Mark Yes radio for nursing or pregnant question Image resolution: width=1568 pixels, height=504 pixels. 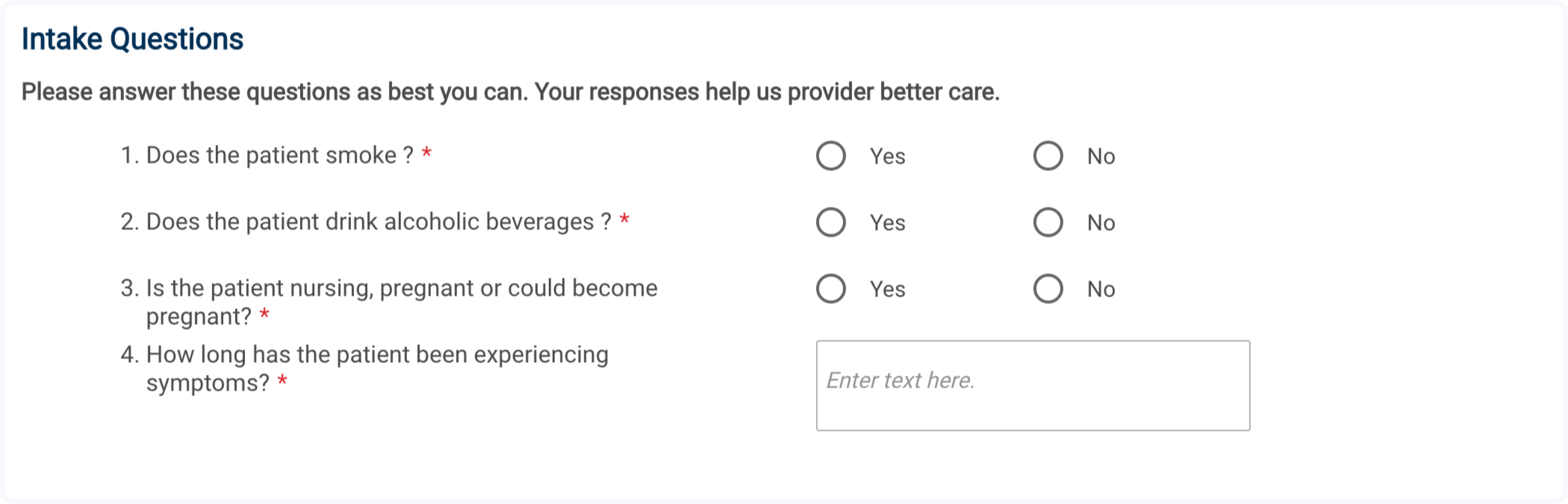[x=830, y=289]
